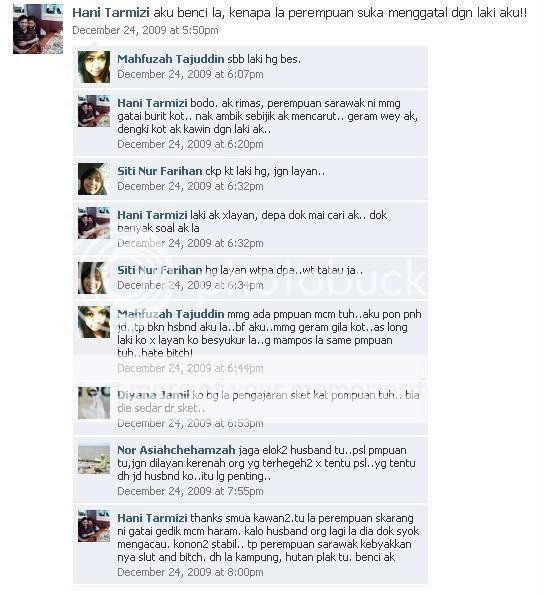Viewport: 544px width, 595px height.
Task: Click the original post's large profile picture
Action: pos(38,29)
